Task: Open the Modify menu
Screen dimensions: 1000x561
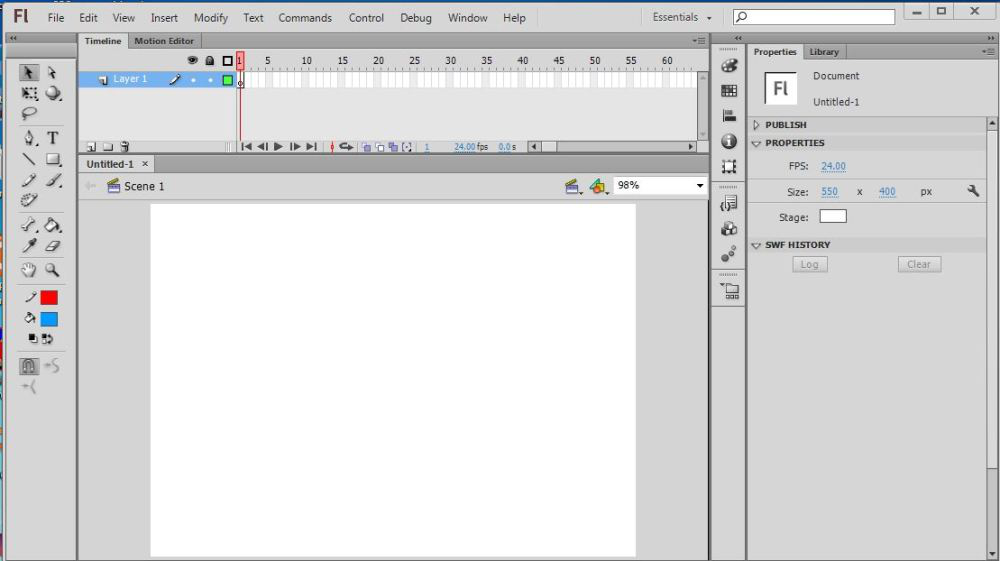Action: pos(210,18)
